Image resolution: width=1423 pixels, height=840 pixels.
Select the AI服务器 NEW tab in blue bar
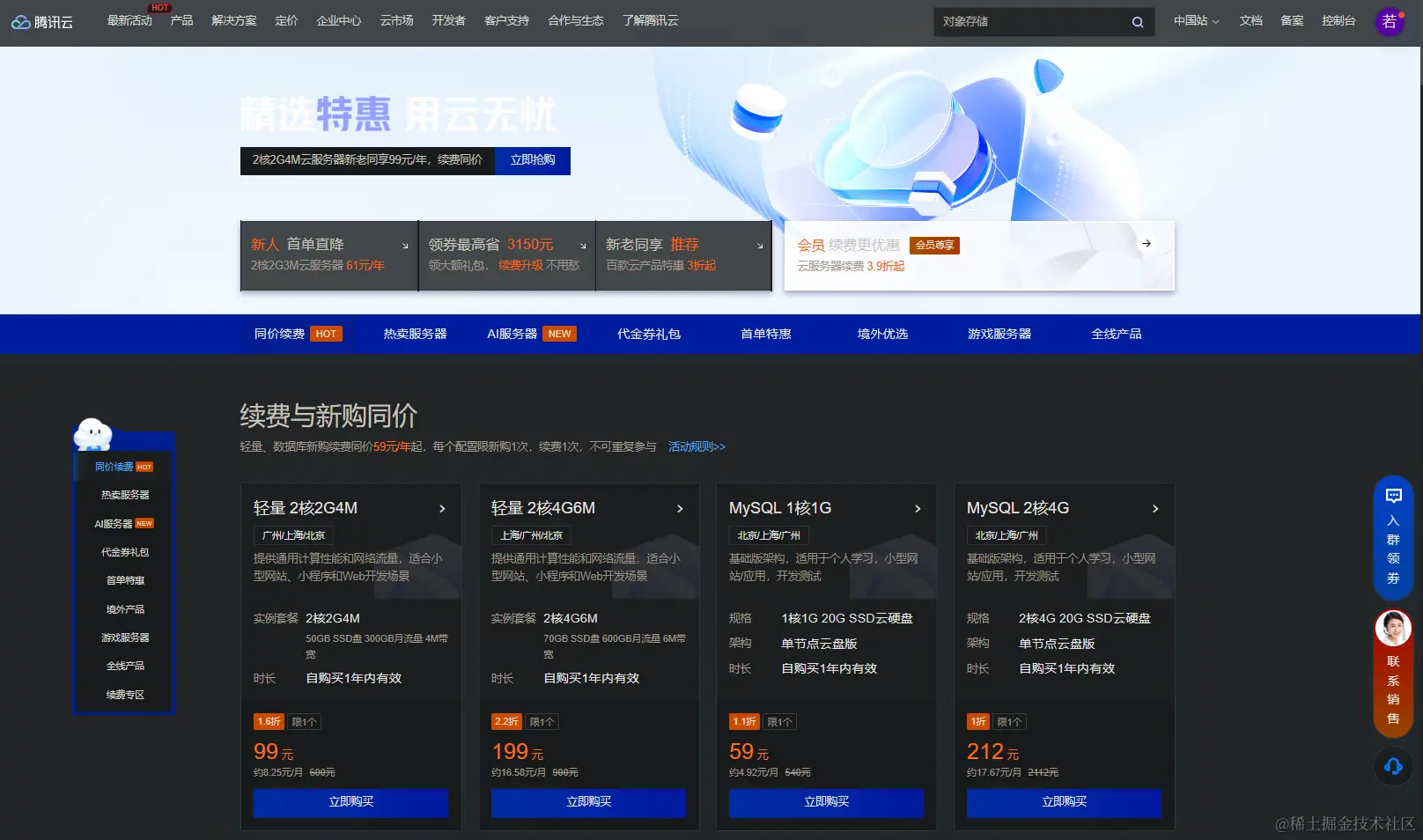[532, 335]
